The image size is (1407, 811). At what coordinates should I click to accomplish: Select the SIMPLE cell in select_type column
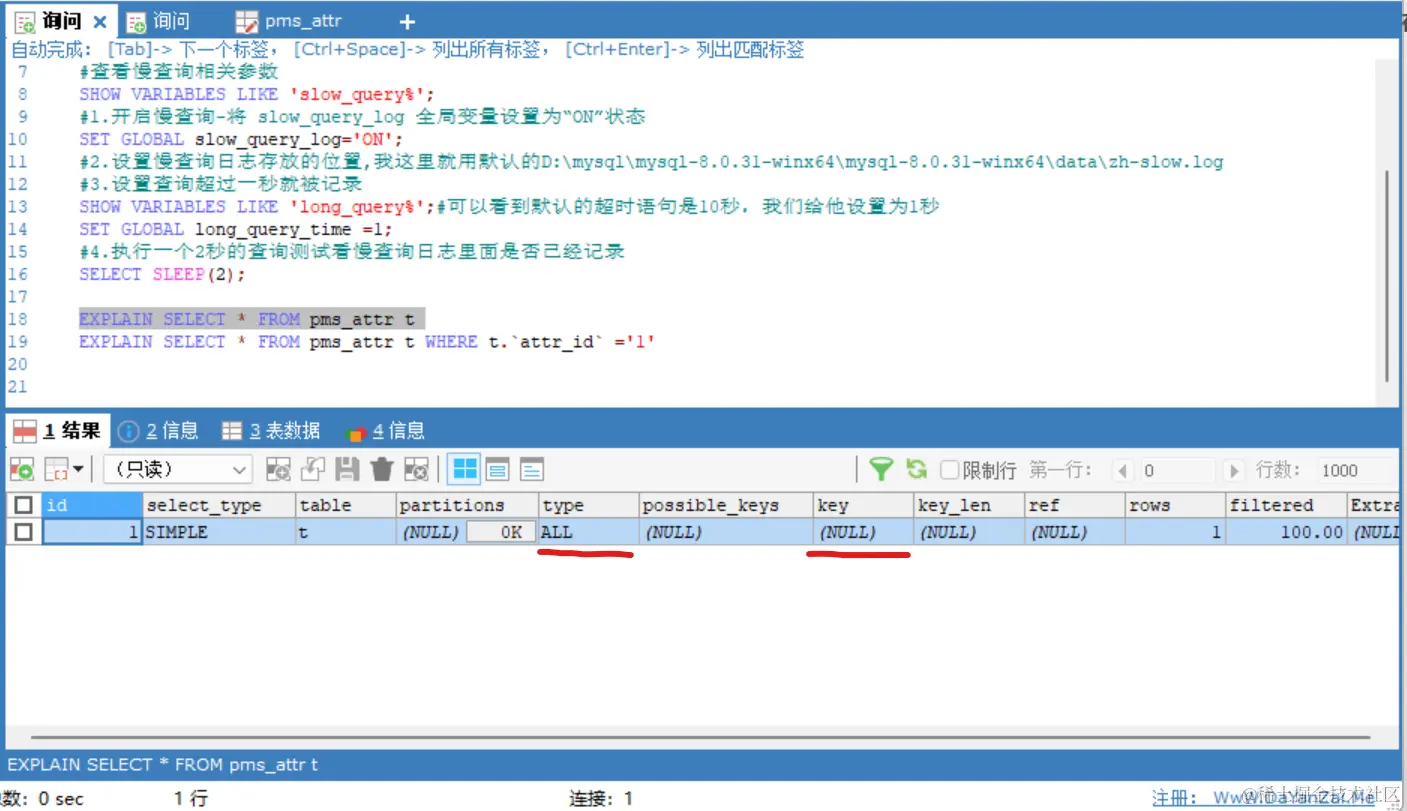coord(218,532)
